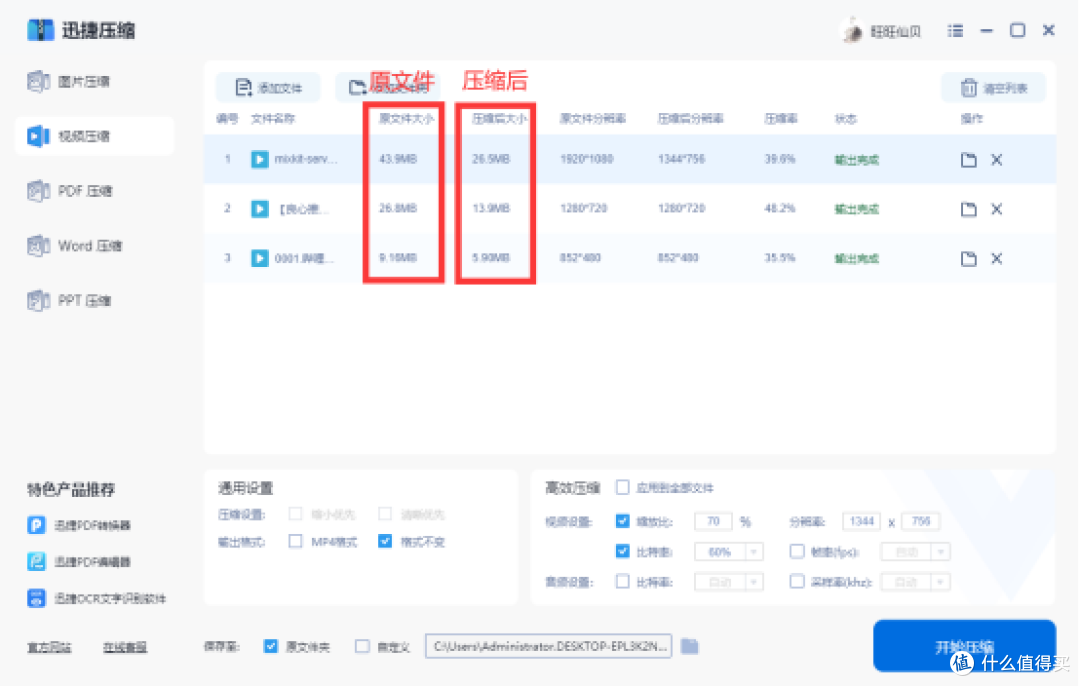Toggle the 缩放比 scale ratio checkbox

click(623, 521)
